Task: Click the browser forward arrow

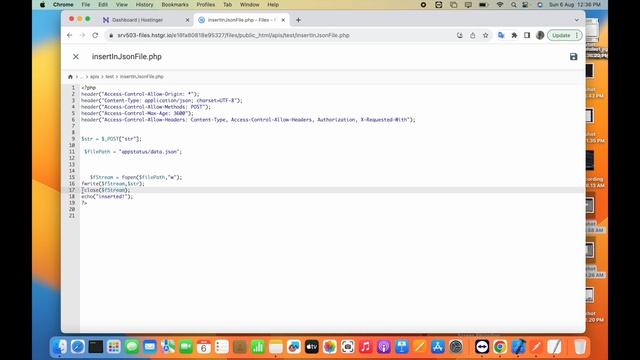Action: [x=82, y=36]
